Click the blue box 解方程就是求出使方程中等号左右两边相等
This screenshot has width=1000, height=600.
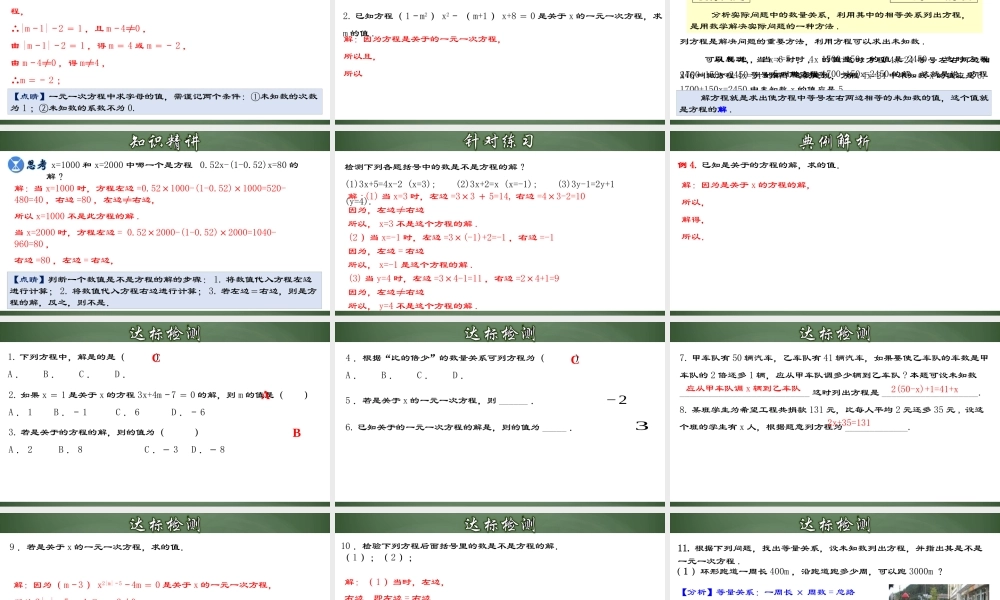coord(834,103)
